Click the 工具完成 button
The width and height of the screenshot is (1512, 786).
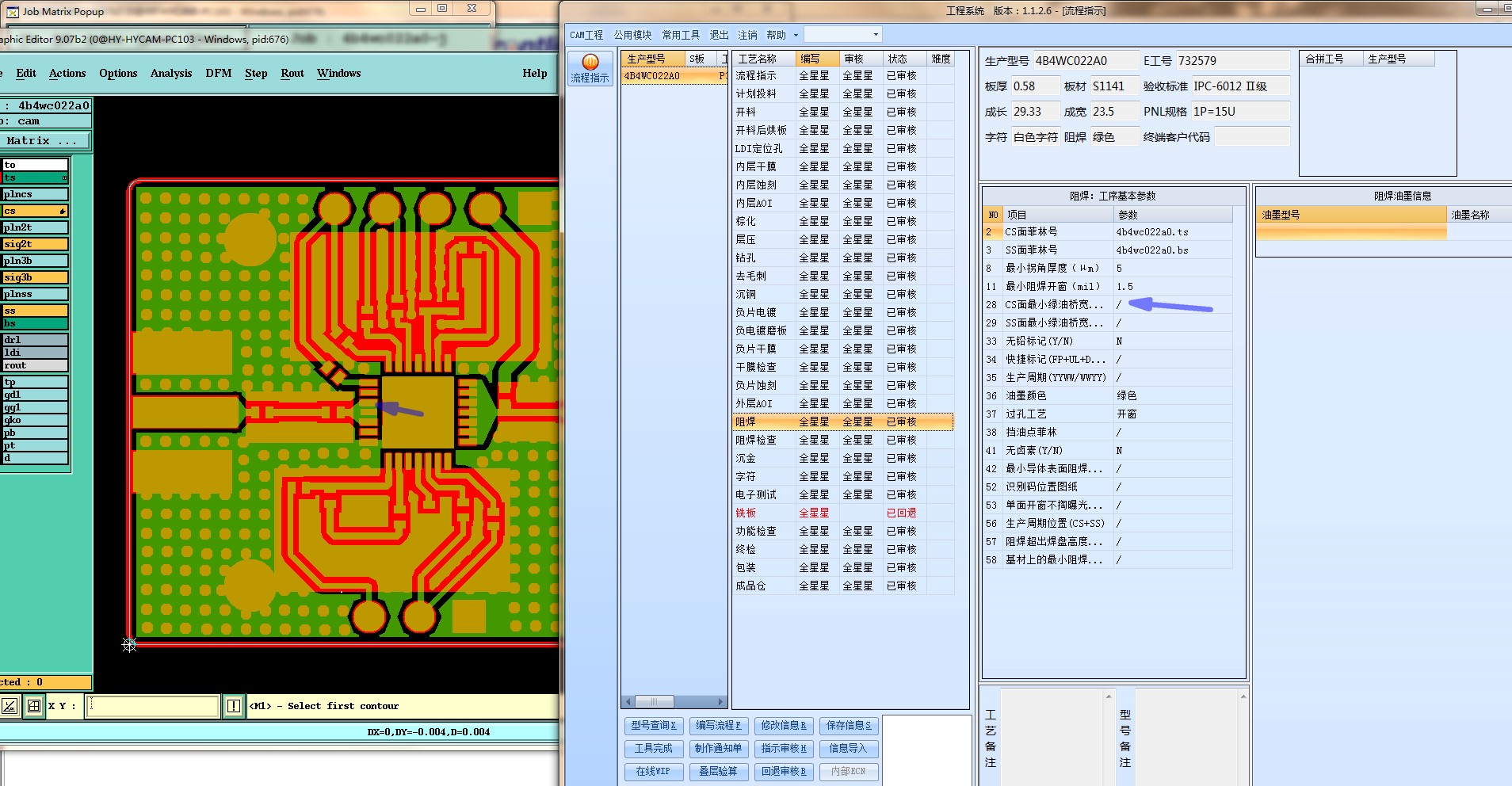coord(654,749)
